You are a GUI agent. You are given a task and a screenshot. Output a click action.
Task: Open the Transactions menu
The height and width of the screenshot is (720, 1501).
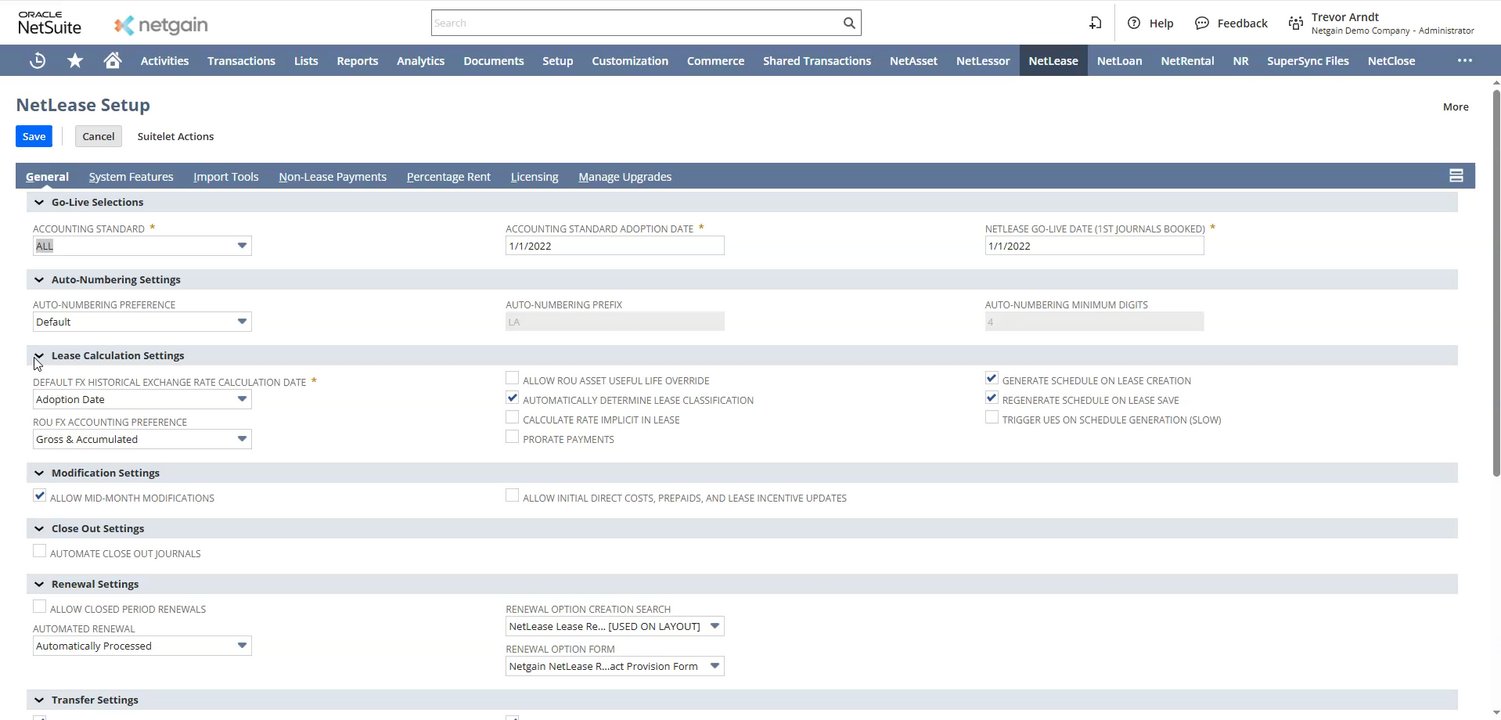(241, 61)
